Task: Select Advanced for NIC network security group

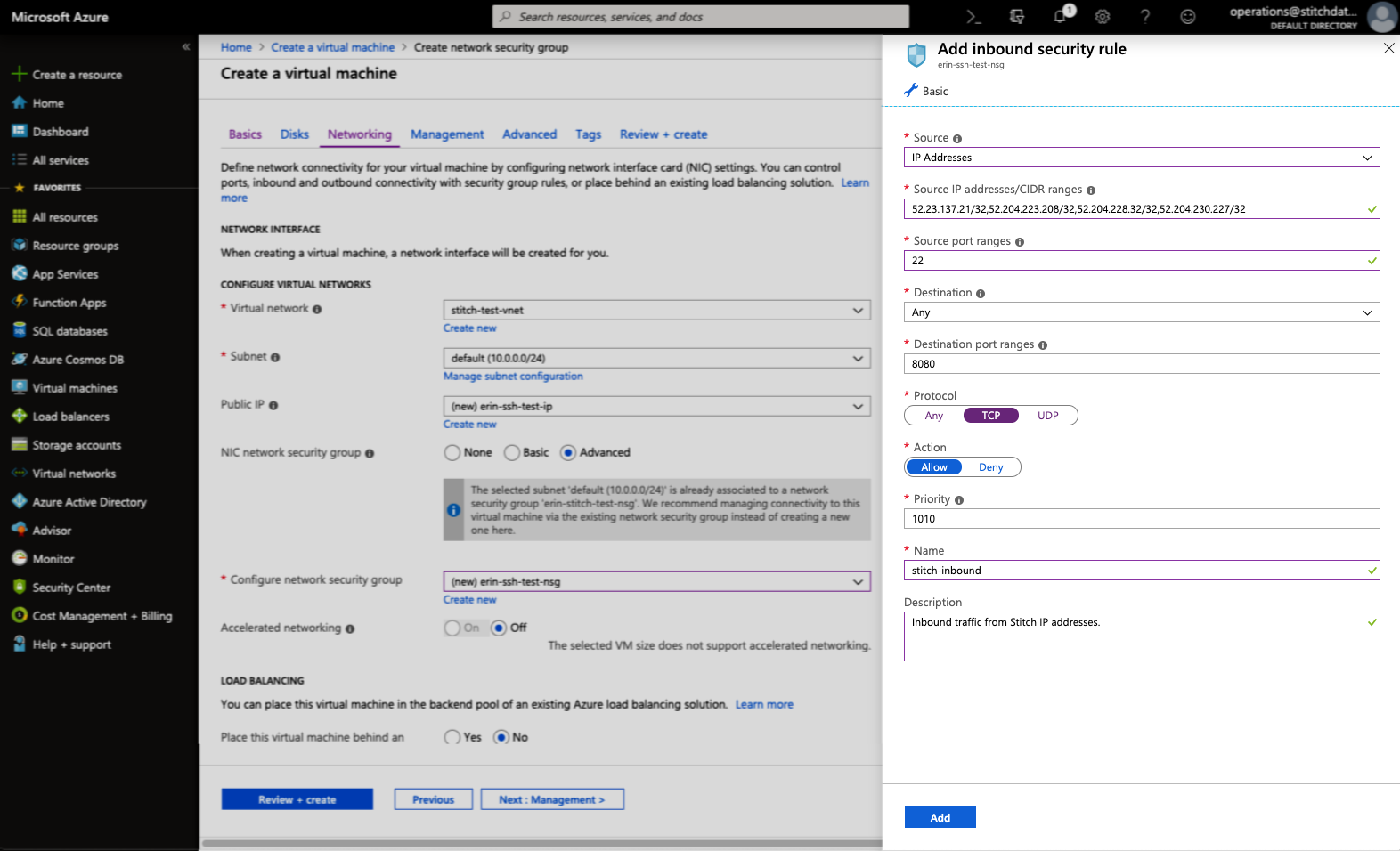Action: [x=568, y=452]
